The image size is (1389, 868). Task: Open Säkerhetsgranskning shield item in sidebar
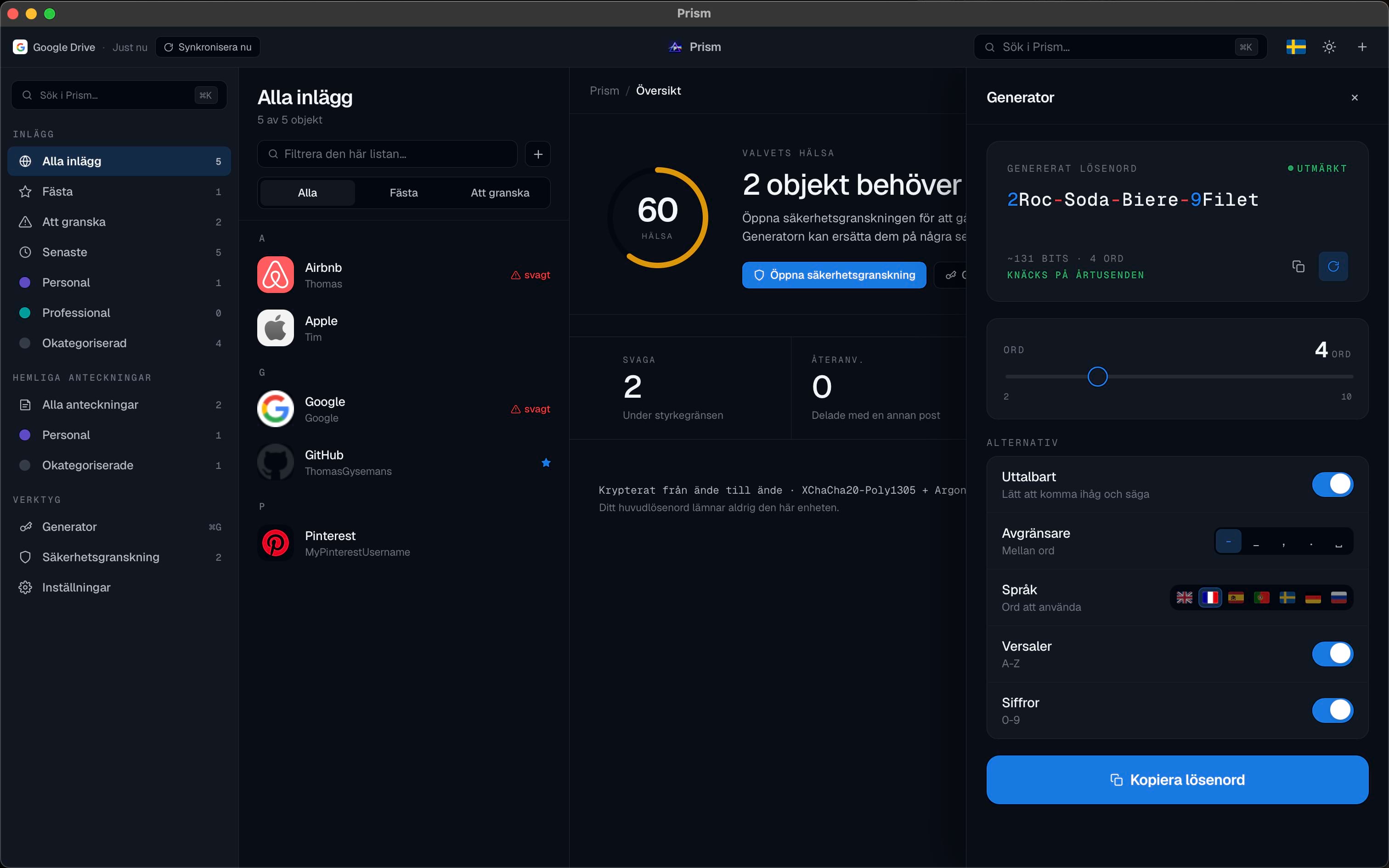pyautogui.click(x=119, y=558)
